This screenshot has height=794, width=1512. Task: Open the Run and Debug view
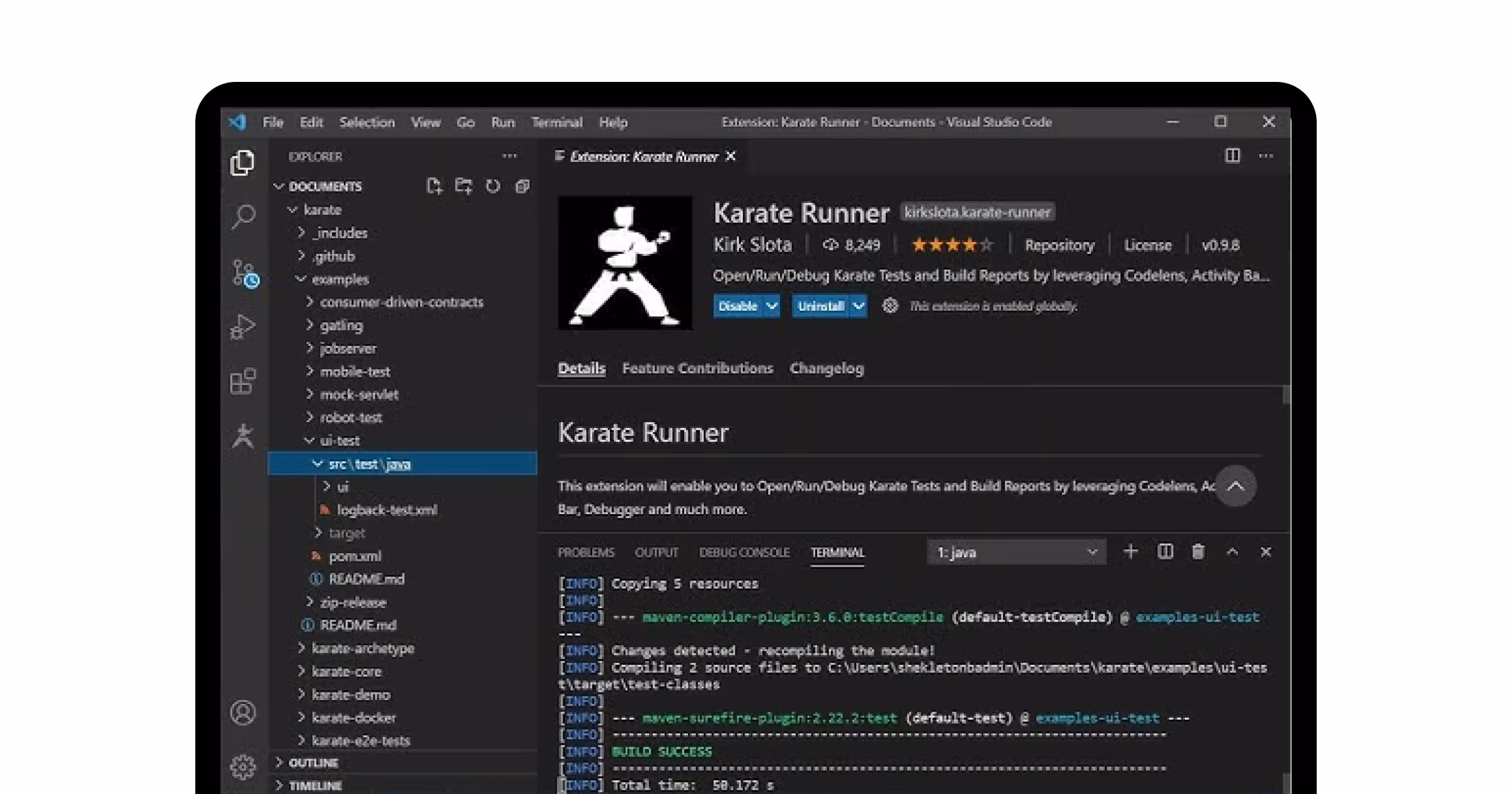[x=243, y=327]
